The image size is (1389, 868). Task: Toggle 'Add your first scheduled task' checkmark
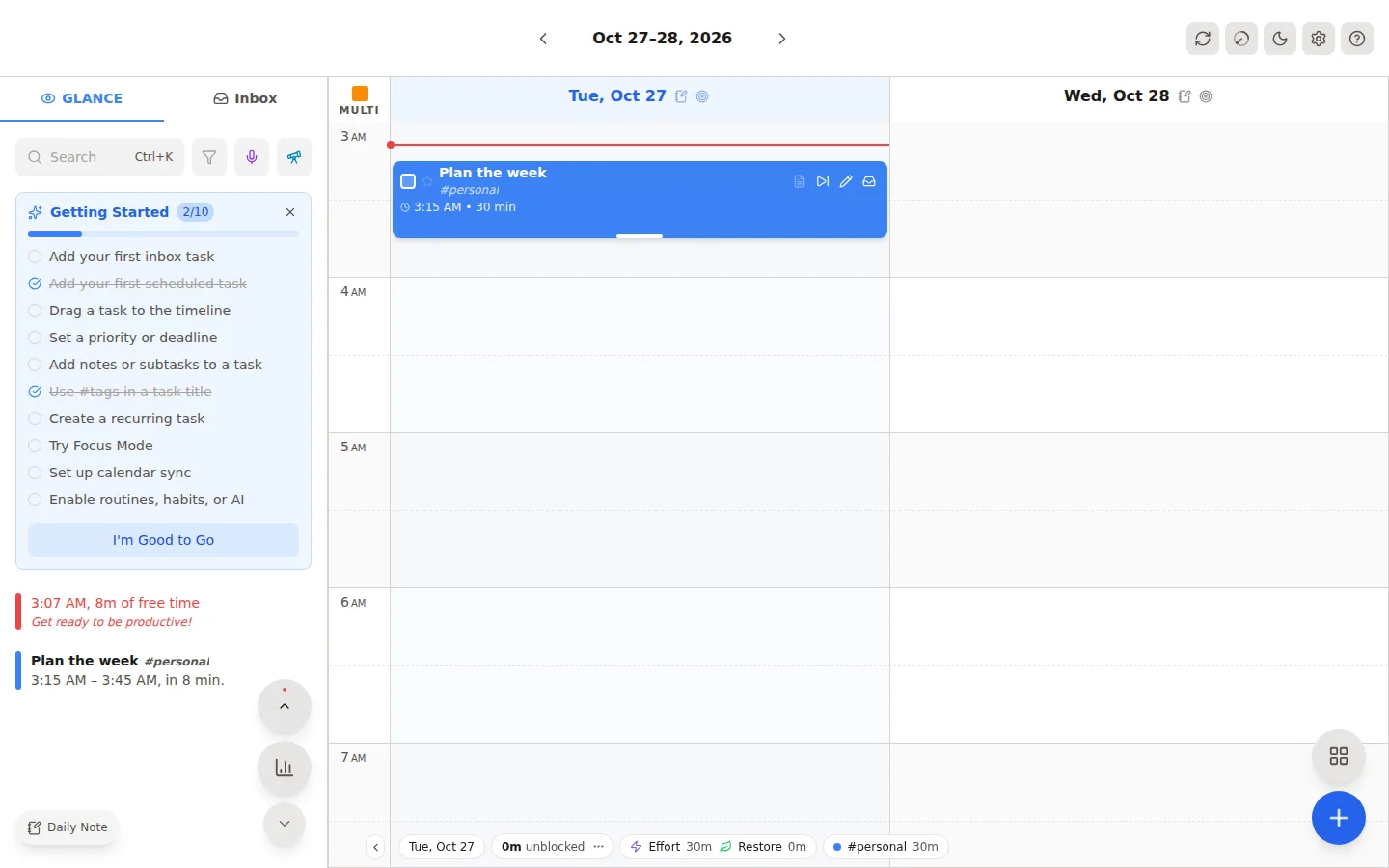click(x=35, y=284)
